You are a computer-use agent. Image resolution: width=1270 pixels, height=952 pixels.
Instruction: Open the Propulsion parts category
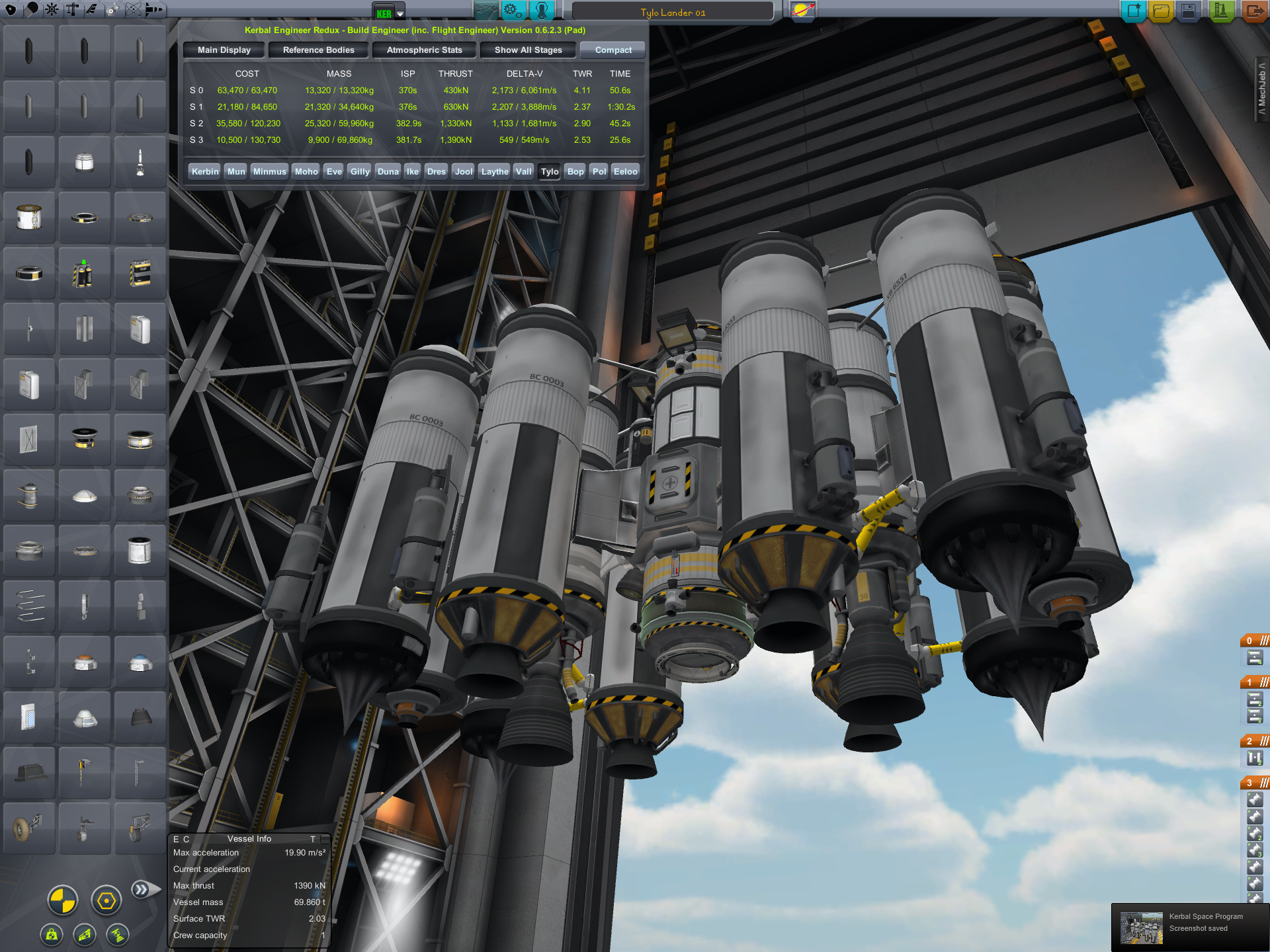tap(31, 9)
